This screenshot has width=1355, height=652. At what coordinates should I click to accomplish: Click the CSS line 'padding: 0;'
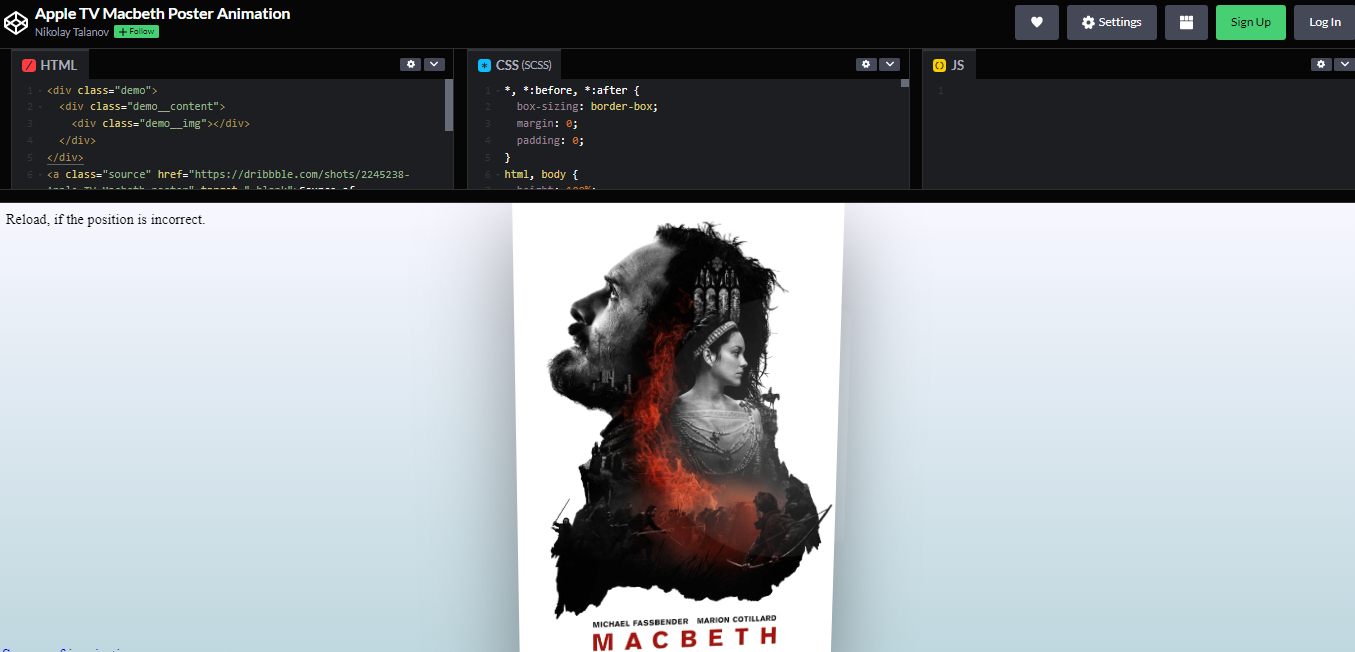tap(550, 141)
